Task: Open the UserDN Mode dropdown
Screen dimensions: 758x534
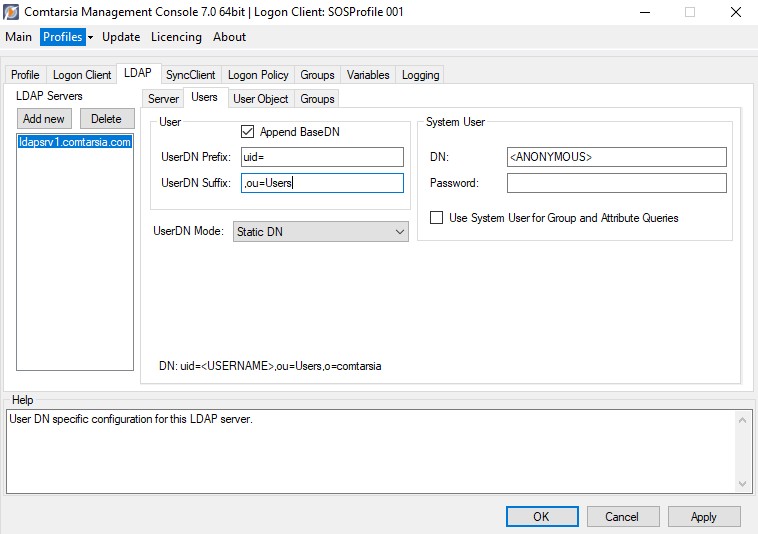Action: (x=321, y=231)
